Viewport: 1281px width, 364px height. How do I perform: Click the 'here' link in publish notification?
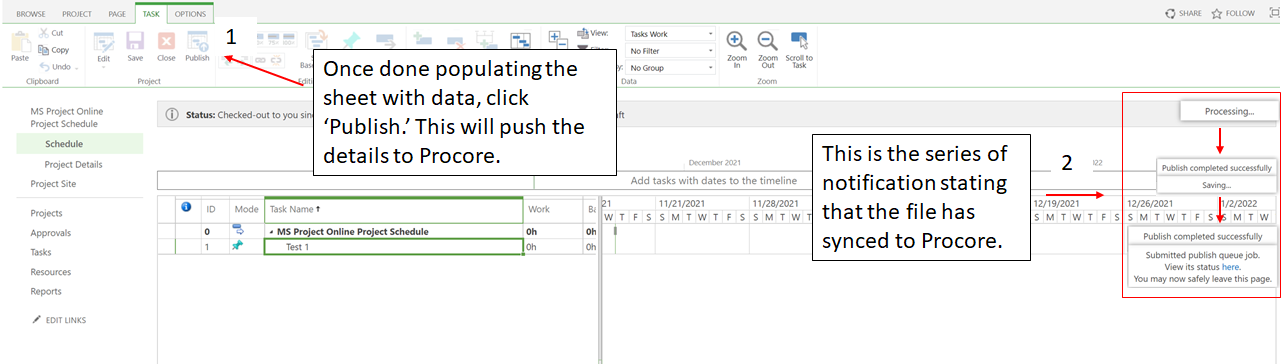pos(1231,267)
